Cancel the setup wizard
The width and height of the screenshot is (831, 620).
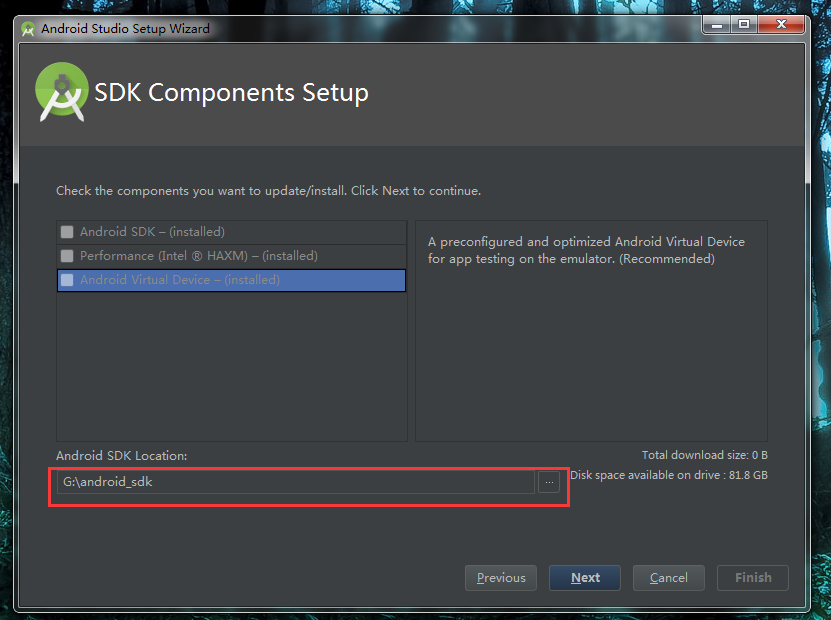pyautogui.click(x=669, y=578)
